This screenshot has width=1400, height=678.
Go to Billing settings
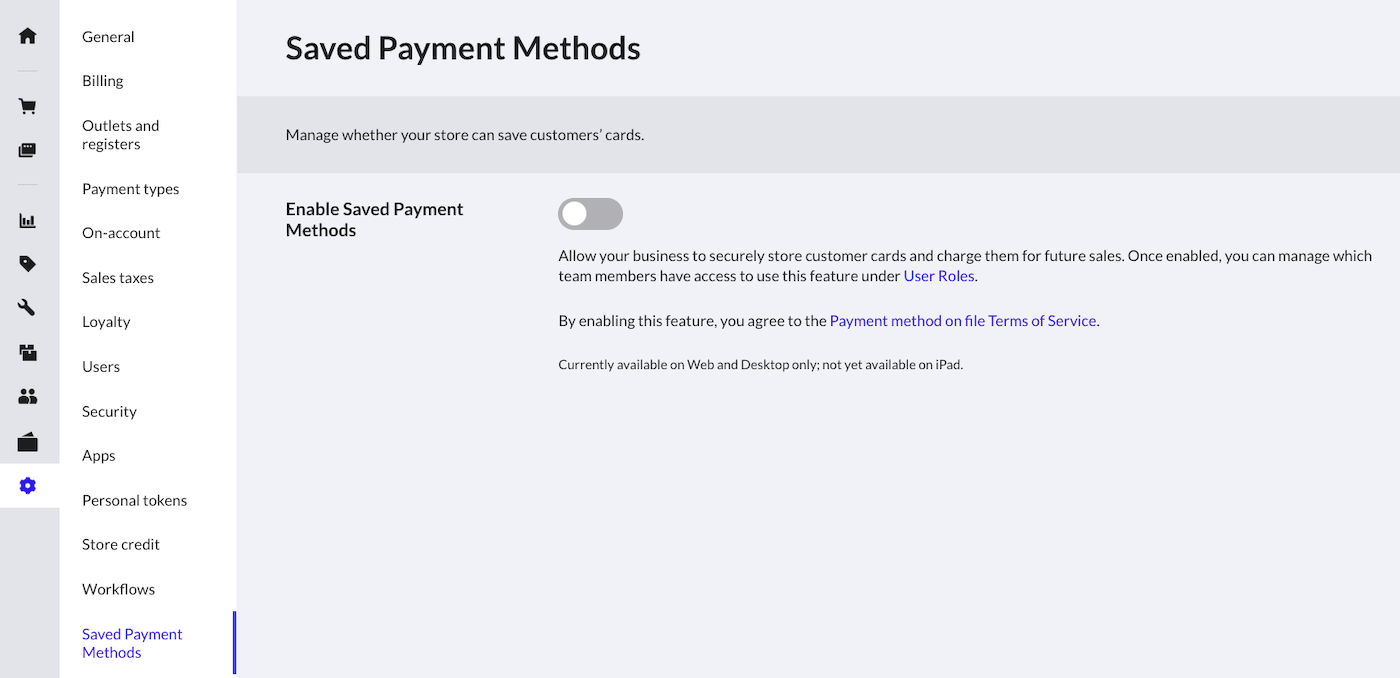(102, 80)
